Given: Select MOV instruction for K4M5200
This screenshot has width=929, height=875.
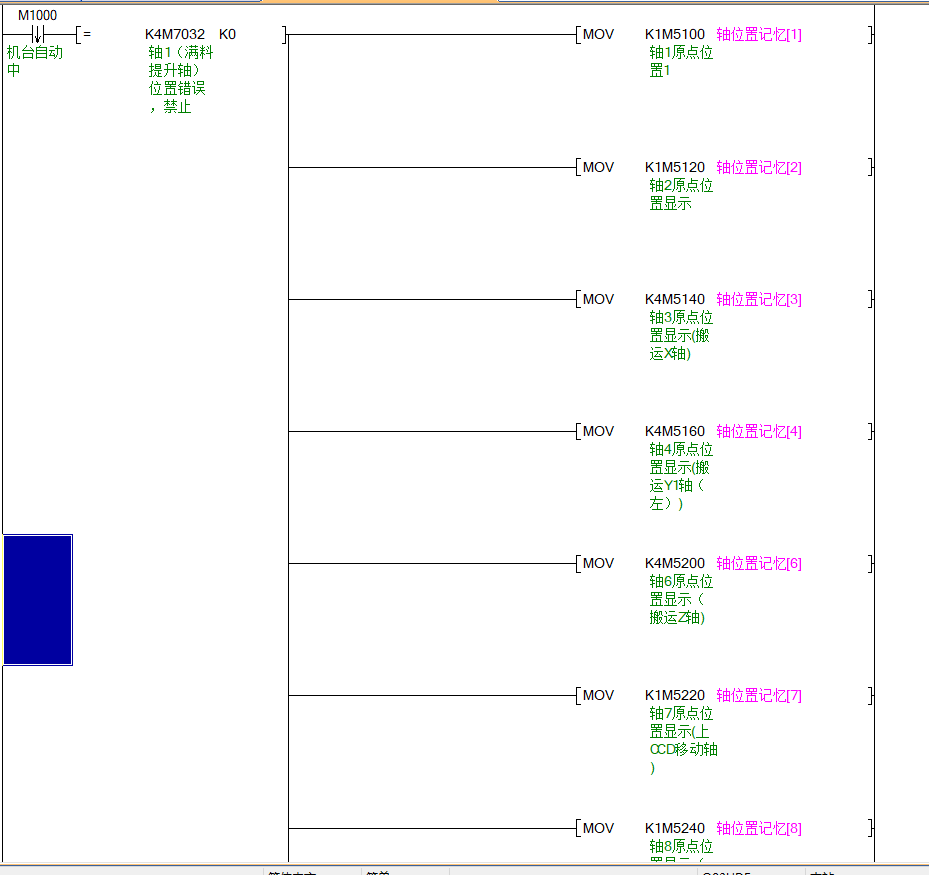Looking at the screenshot, I should click(x=598, y=563).
